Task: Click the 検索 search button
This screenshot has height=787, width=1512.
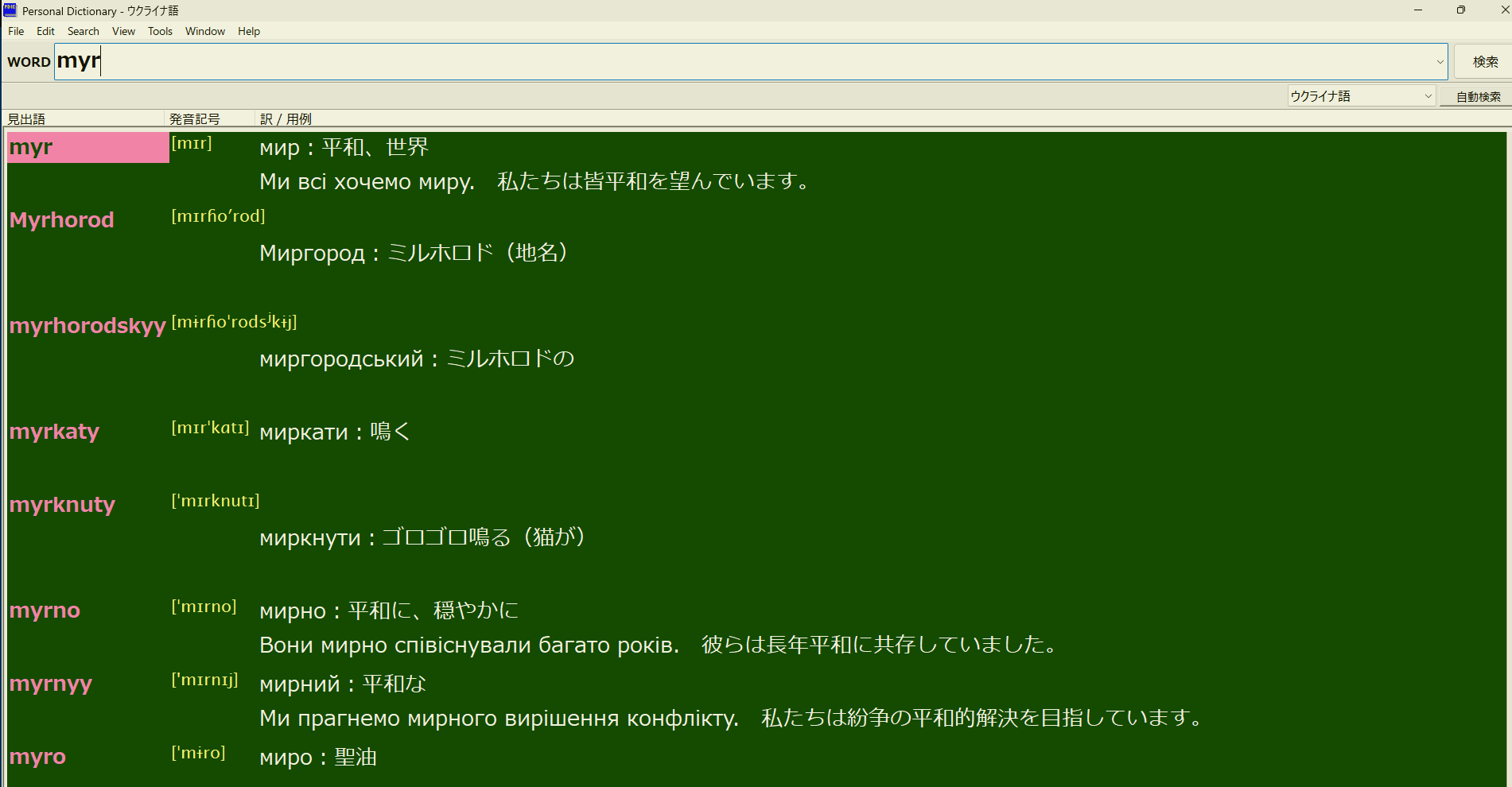Action: (1484, 61)
